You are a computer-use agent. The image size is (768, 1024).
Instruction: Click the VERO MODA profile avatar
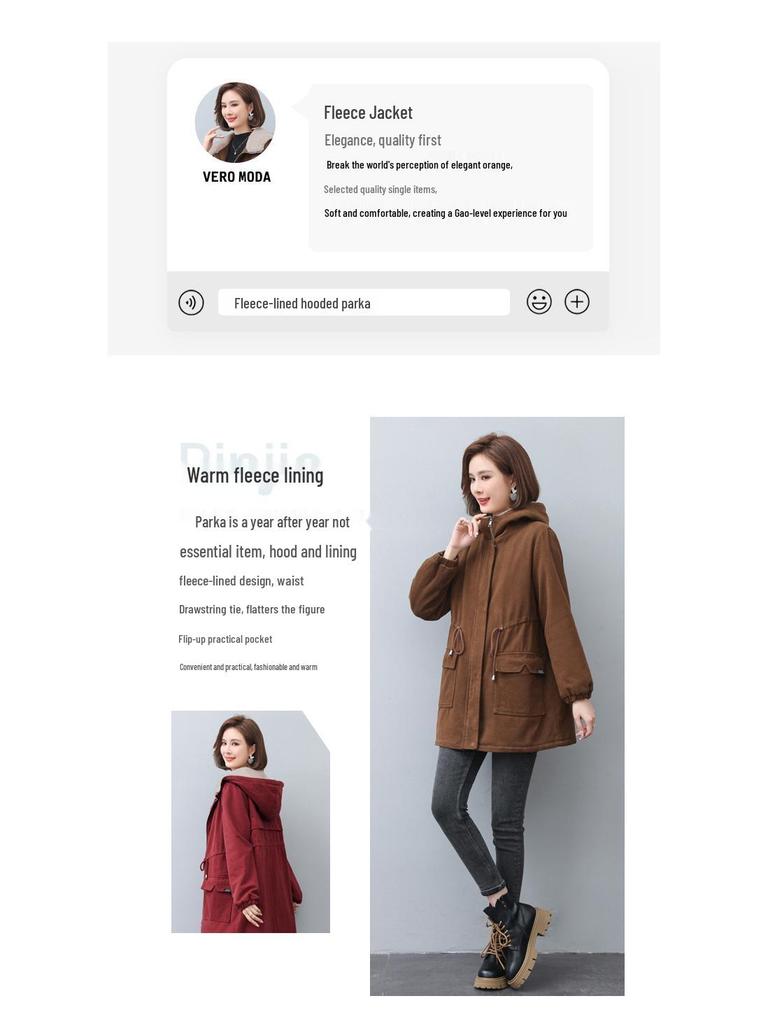pos(235,122)
